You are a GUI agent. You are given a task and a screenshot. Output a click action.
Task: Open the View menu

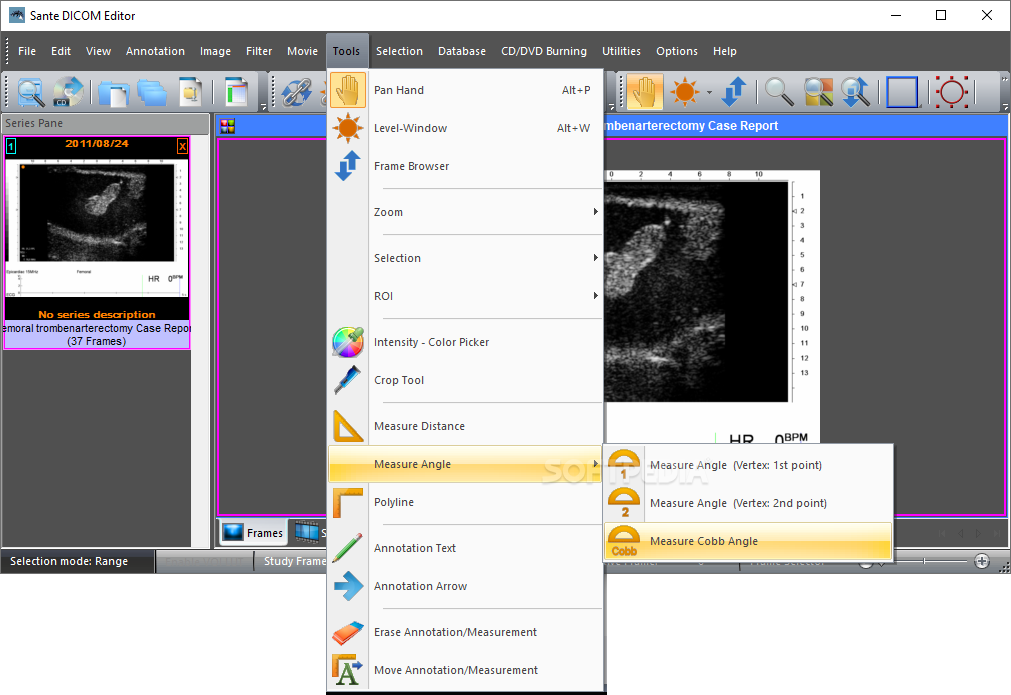99,51
